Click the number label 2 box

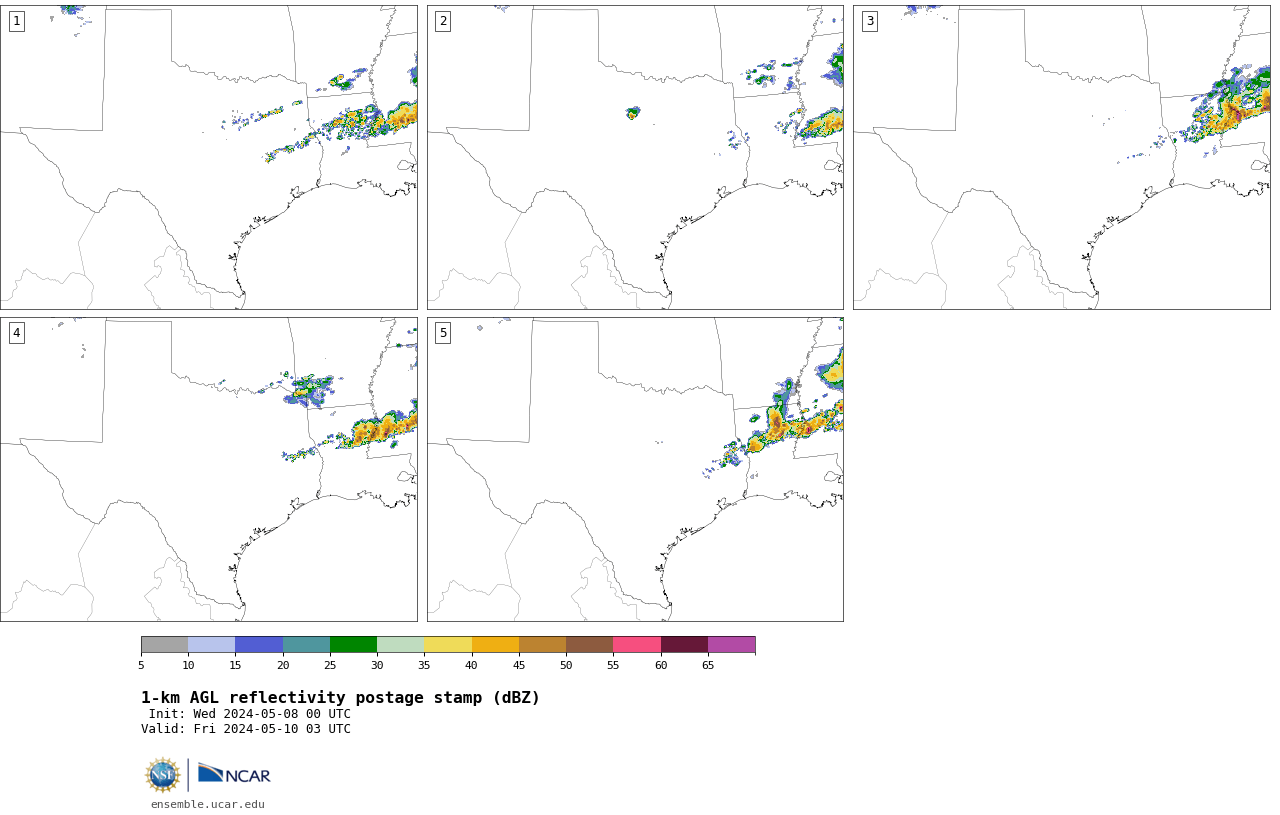tap(443, 21)
